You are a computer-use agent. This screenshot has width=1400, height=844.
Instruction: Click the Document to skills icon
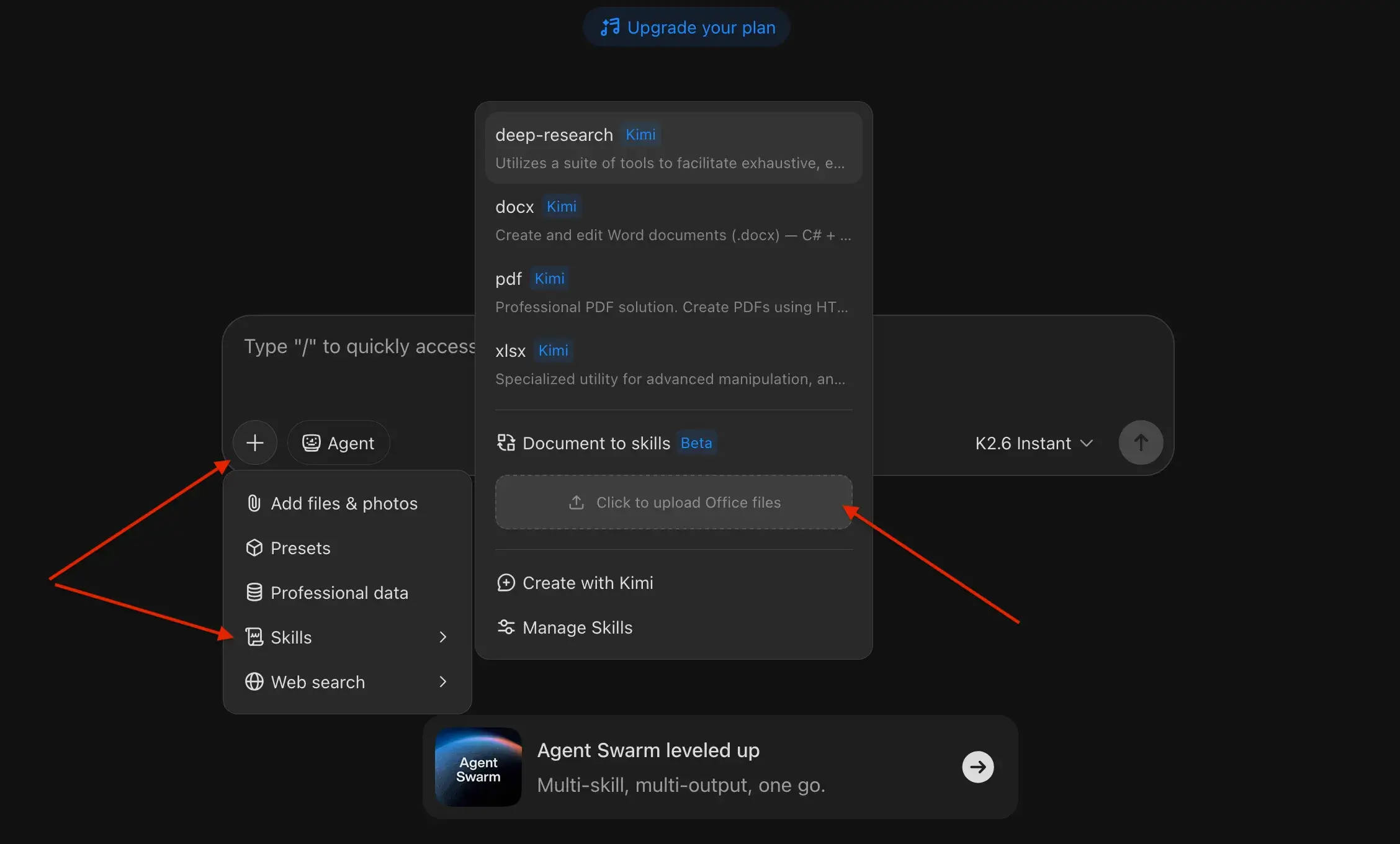tap(506, 442)
